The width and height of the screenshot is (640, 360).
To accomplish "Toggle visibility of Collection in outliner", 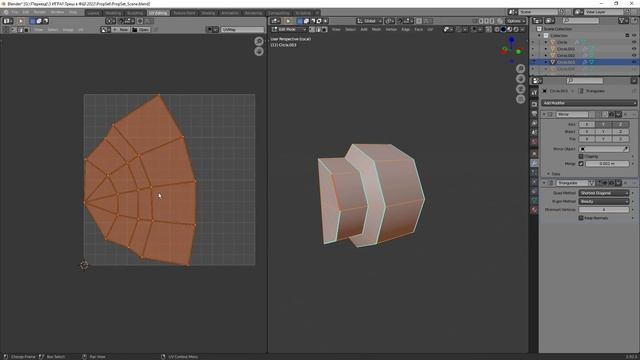I will (x=634, y=36).
